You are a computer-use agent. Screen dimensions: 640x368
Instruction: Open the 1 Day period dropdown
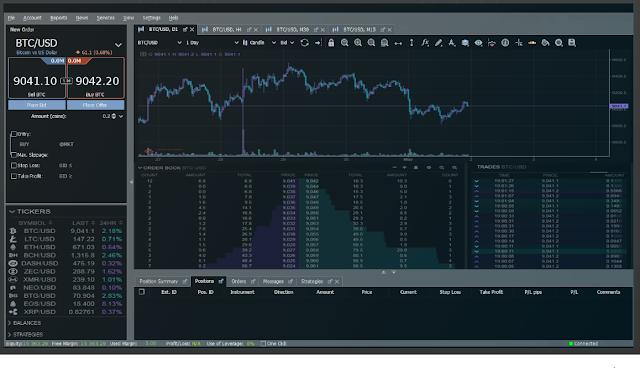coord(236,42)
